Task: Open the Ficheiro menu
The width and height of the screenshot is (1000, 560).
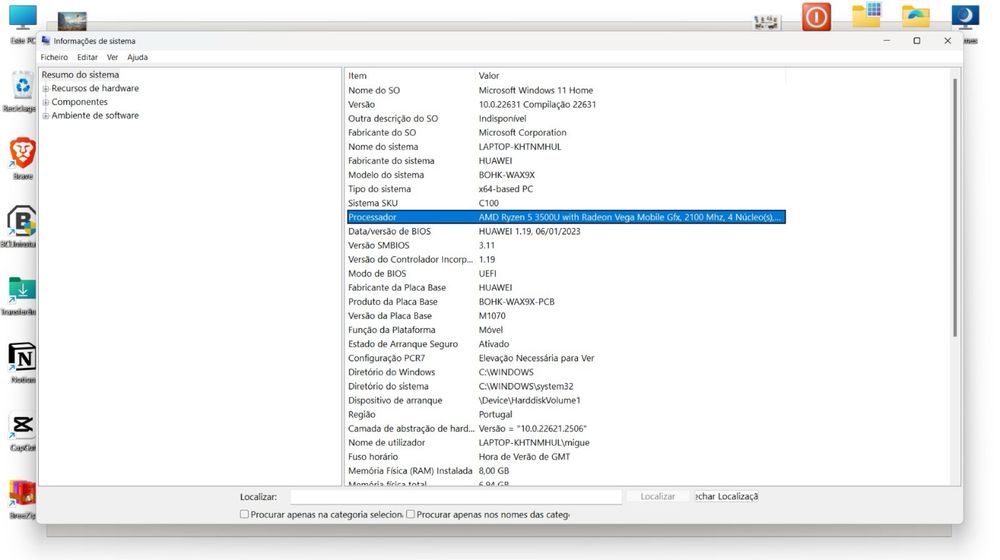Action: tap(54, 57)
